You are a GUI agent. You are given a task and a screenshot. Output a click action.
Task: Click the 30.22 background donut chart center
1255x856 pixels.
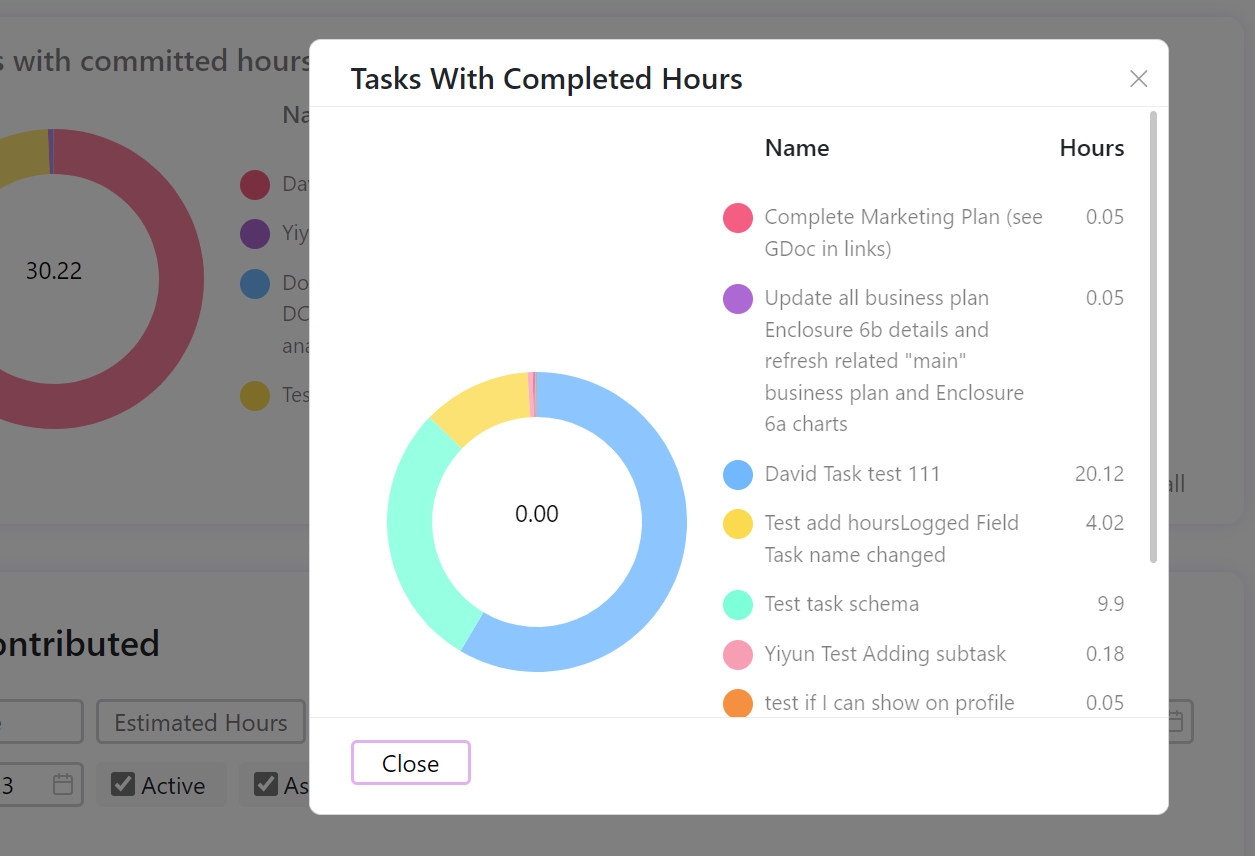[x=54, y=271]
